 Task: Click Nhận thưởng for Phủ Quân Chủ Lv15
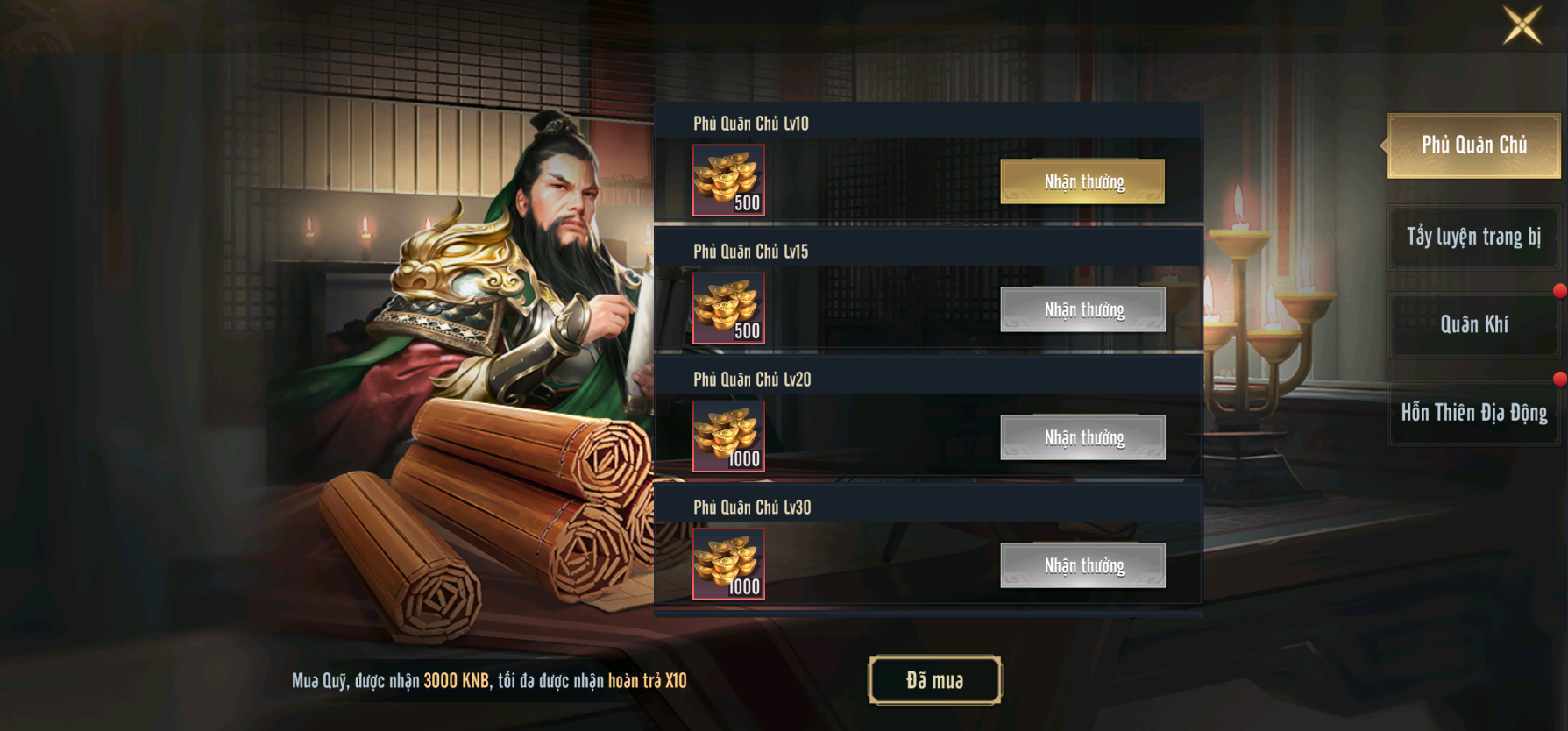(1082, 309)
